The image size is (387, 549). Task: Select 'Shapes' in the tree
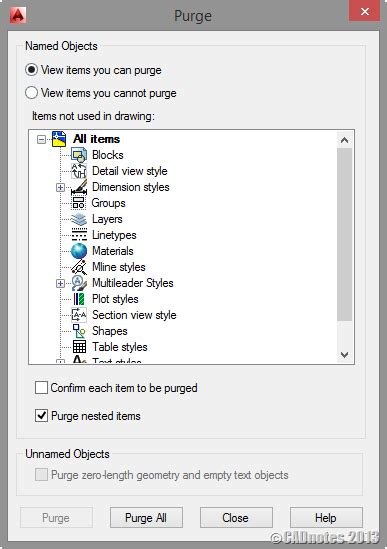110,331
